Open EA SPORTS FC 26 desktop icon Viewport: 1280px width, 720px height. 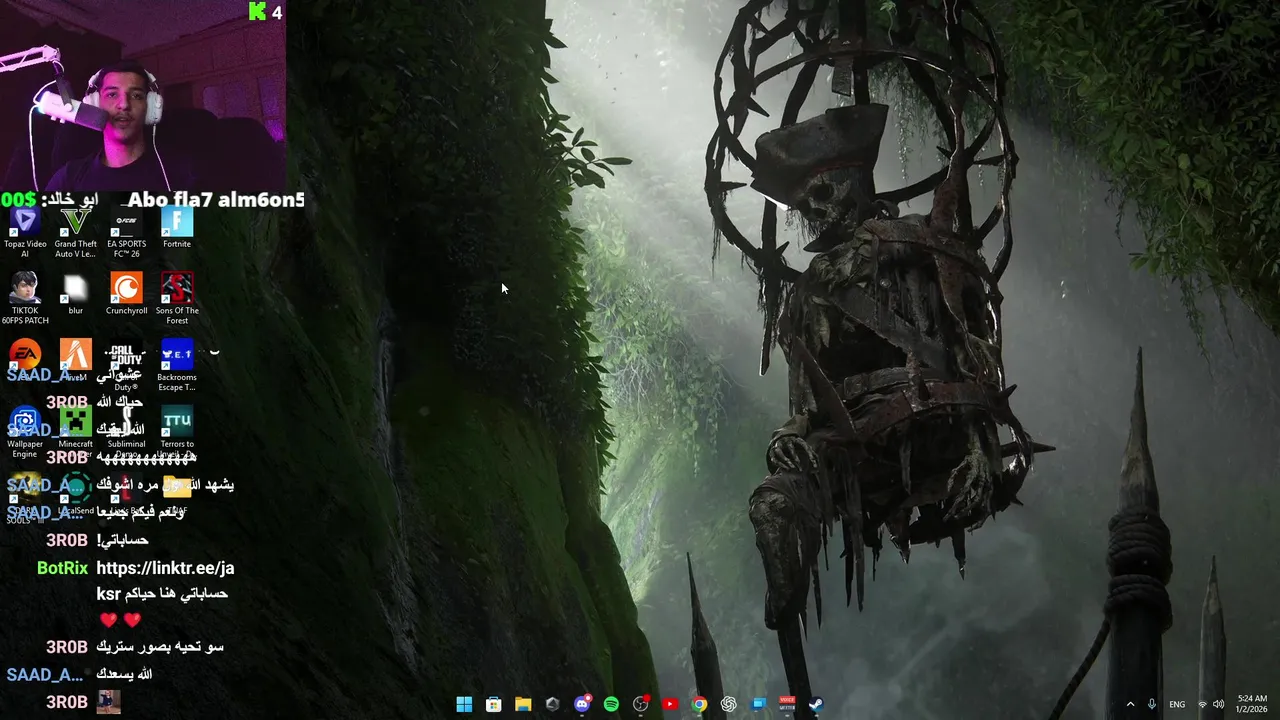127,232
